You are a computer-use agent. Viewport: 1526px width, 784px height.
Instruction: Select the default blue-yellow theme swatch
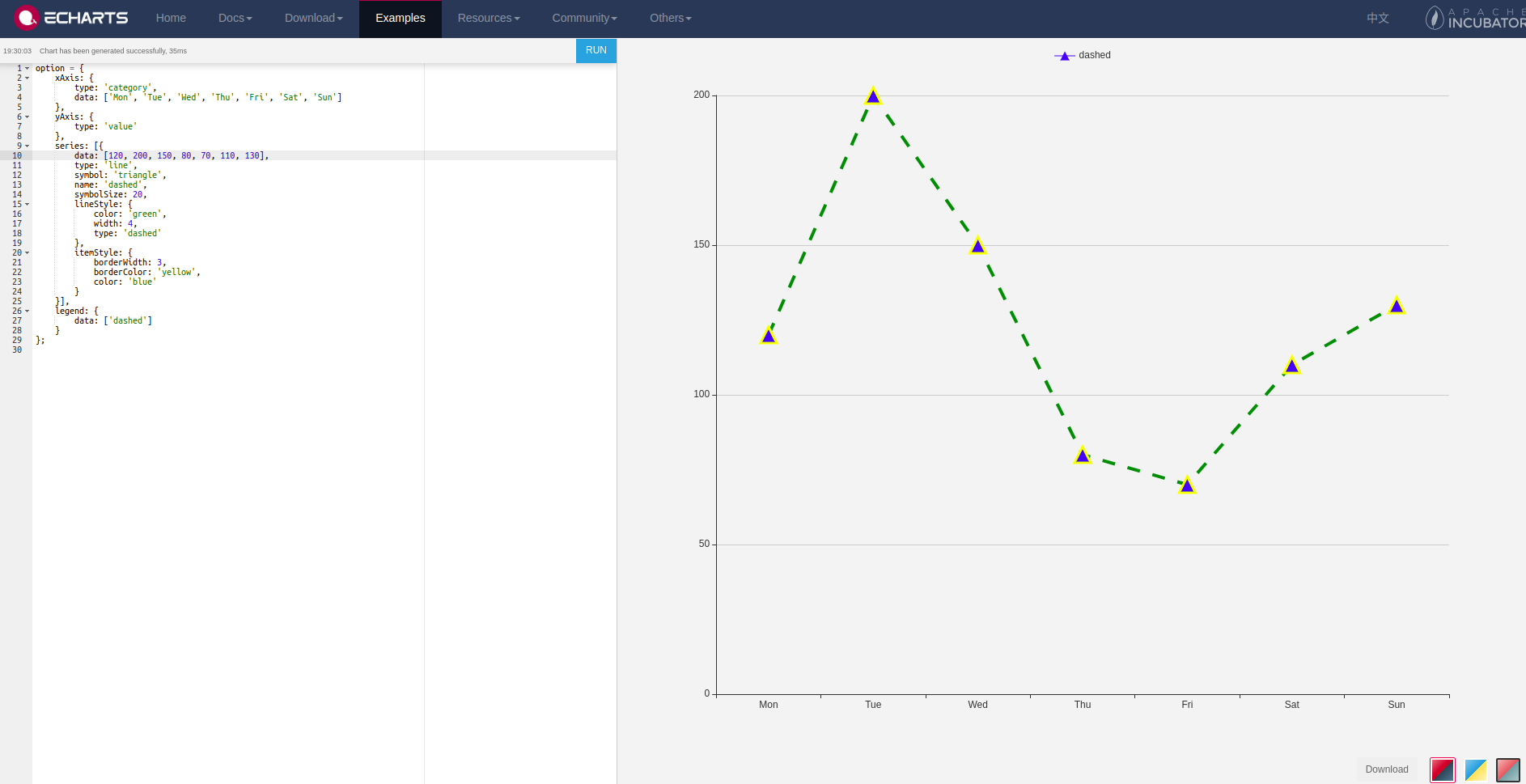coord(1475,769)
